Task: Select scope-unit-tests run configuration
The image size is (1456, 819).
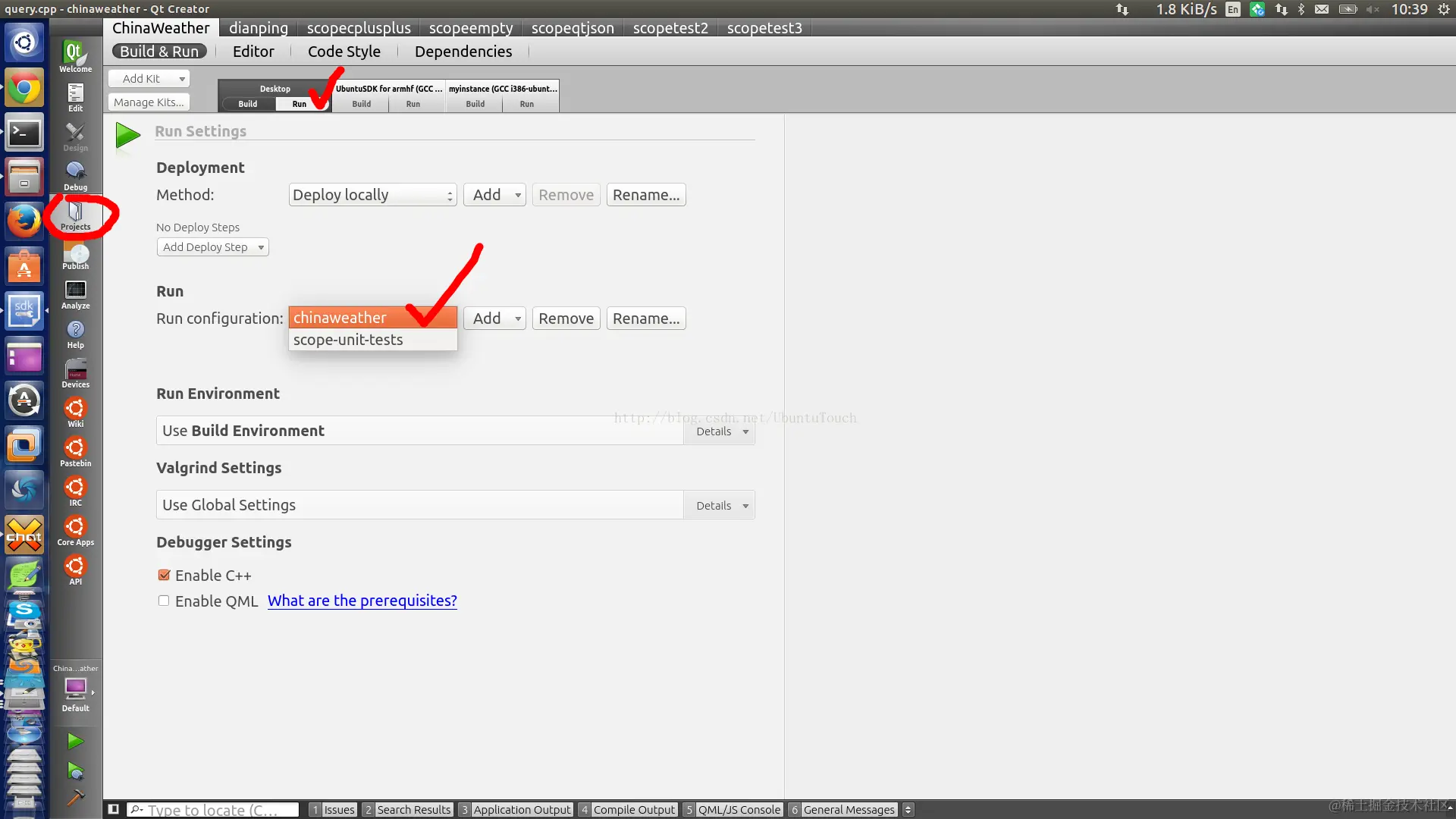Action: click(x=348, y=340)
